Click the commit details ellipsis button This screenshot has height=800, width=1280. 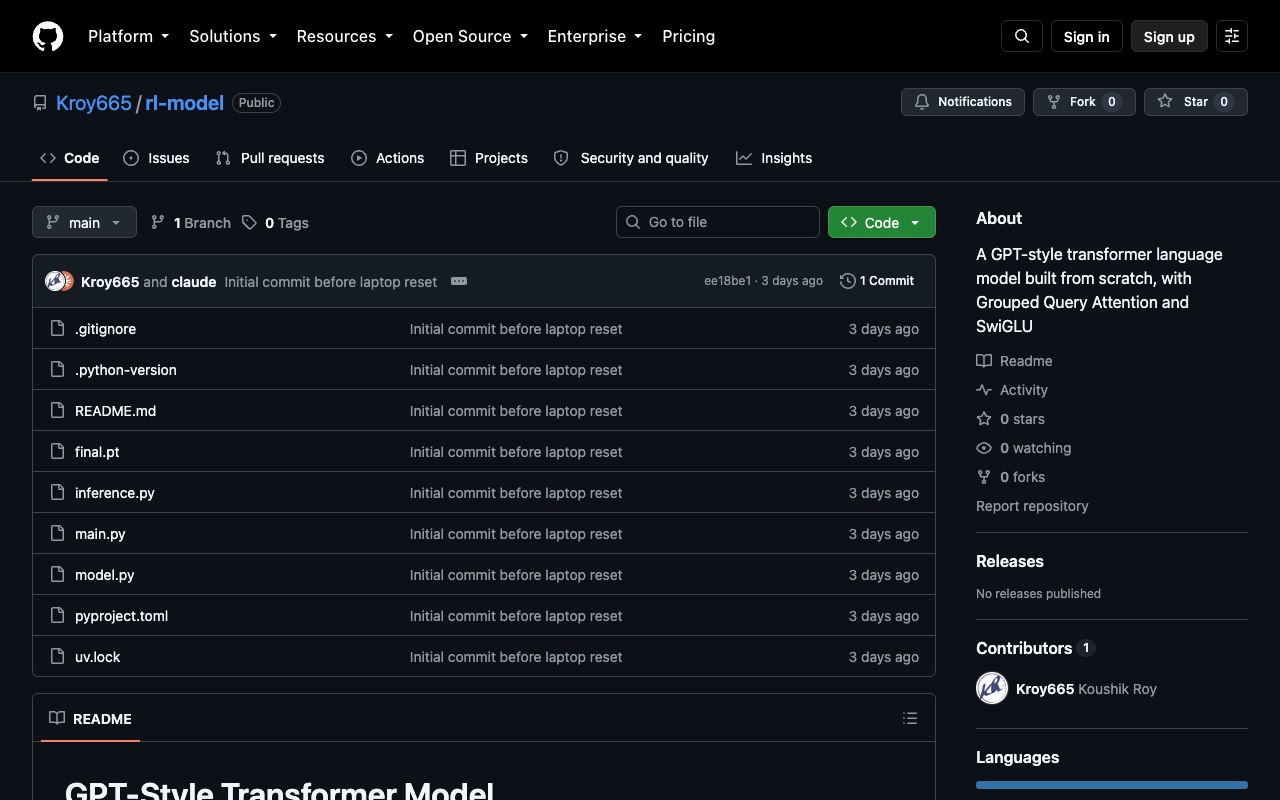(459, 281)
